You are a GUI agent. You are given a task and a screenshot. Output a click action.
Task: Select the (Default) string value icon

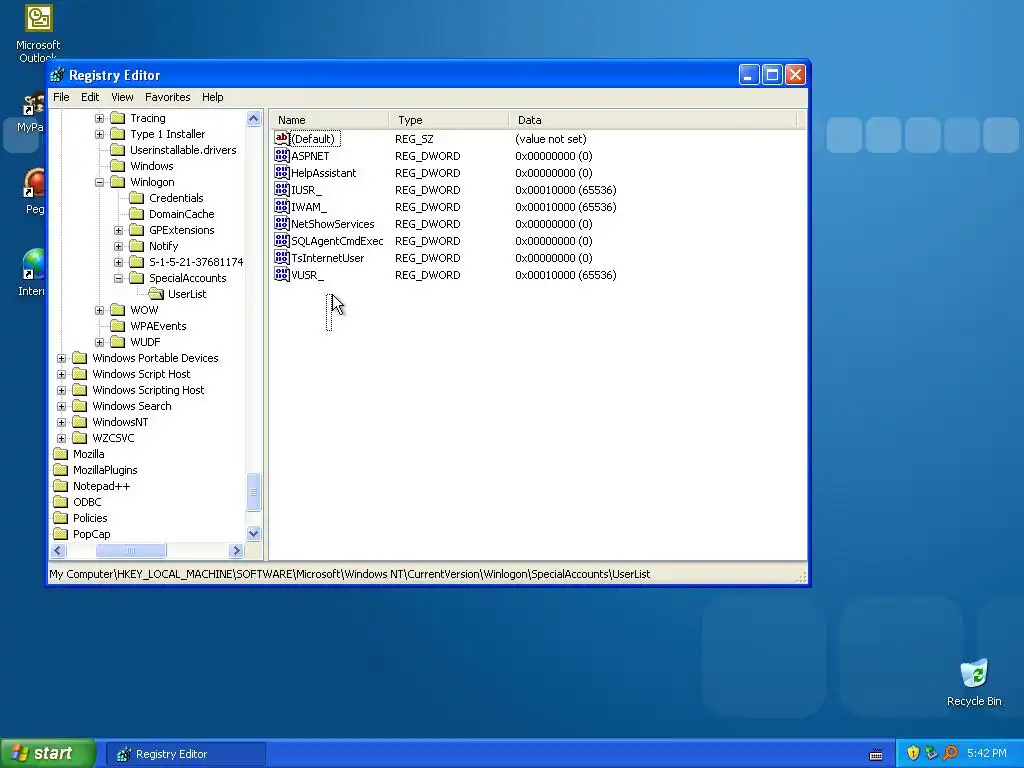[x=281, y=138]
